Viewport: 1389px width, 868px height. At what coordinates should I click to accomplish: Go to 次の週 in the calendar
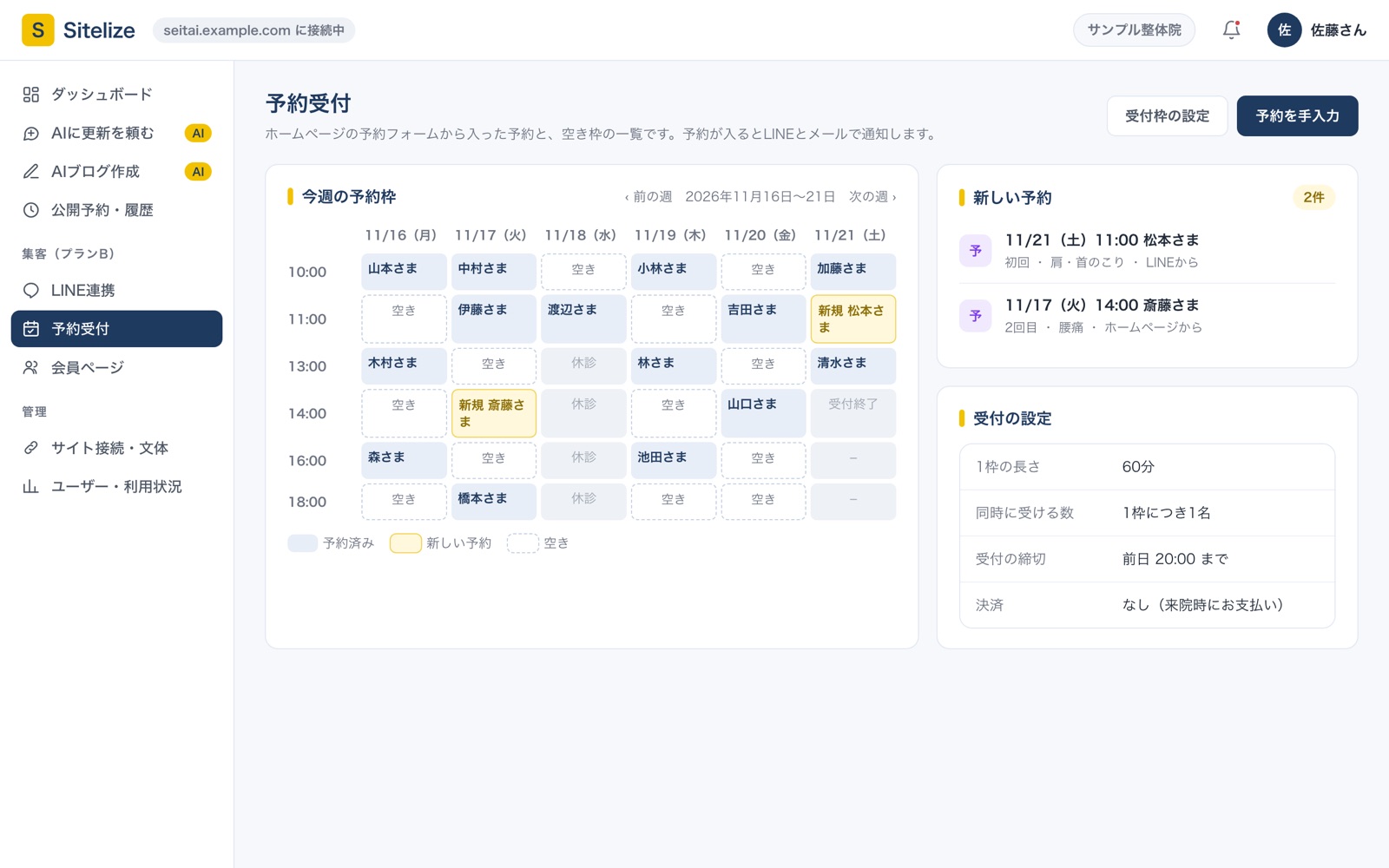872,197
